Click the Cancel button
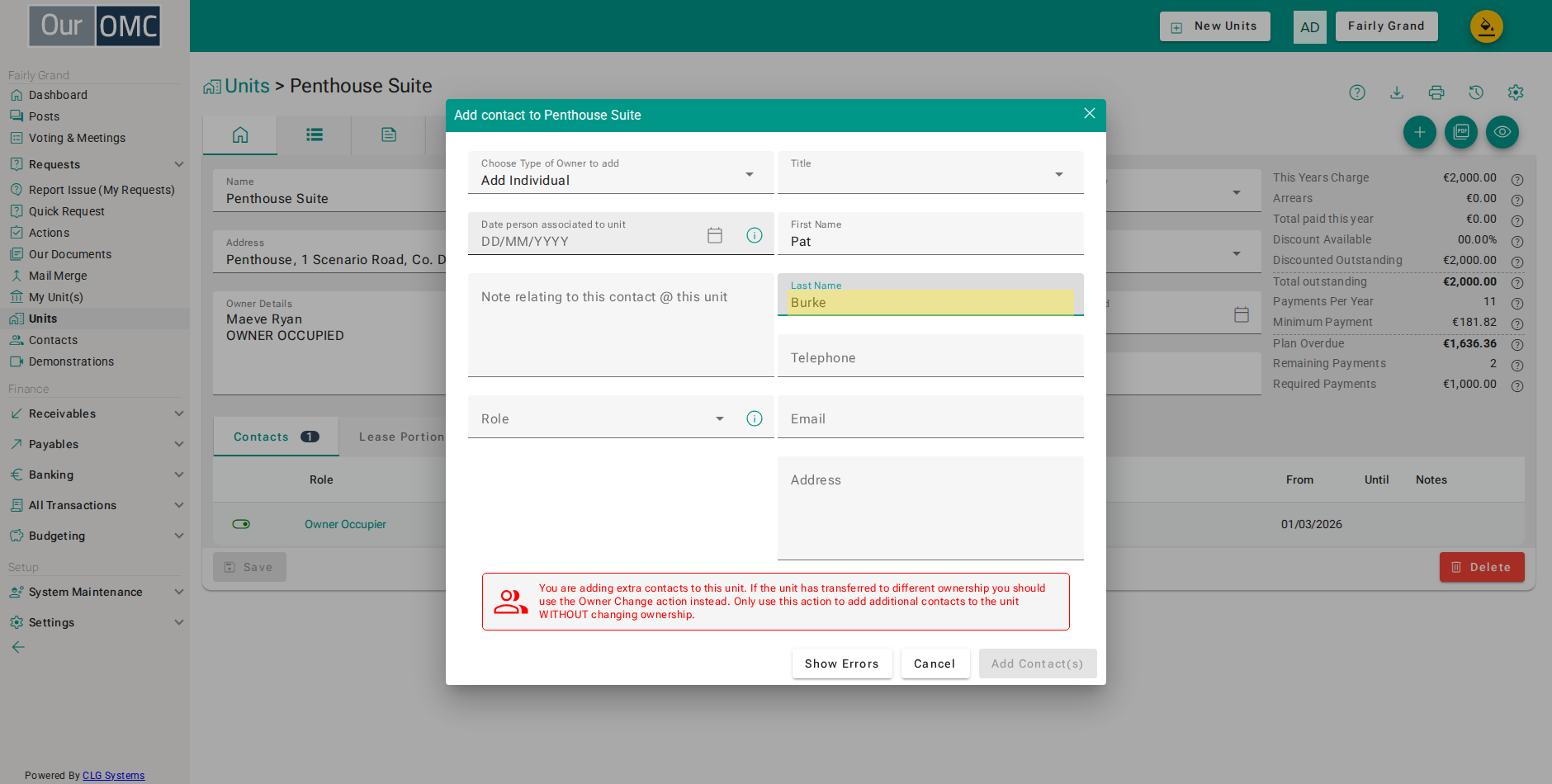This screenshot has height=784, width=1552. pyautogui.click(x=935, y=664)
